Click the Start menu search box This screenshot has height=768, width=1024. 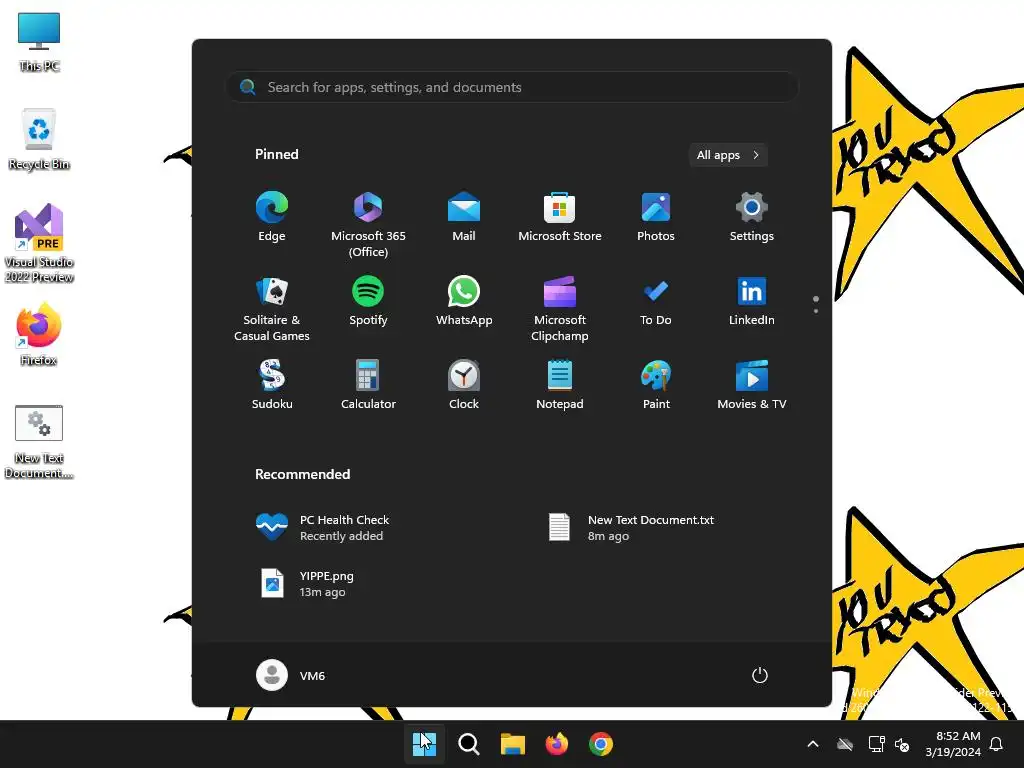(512, 87)
